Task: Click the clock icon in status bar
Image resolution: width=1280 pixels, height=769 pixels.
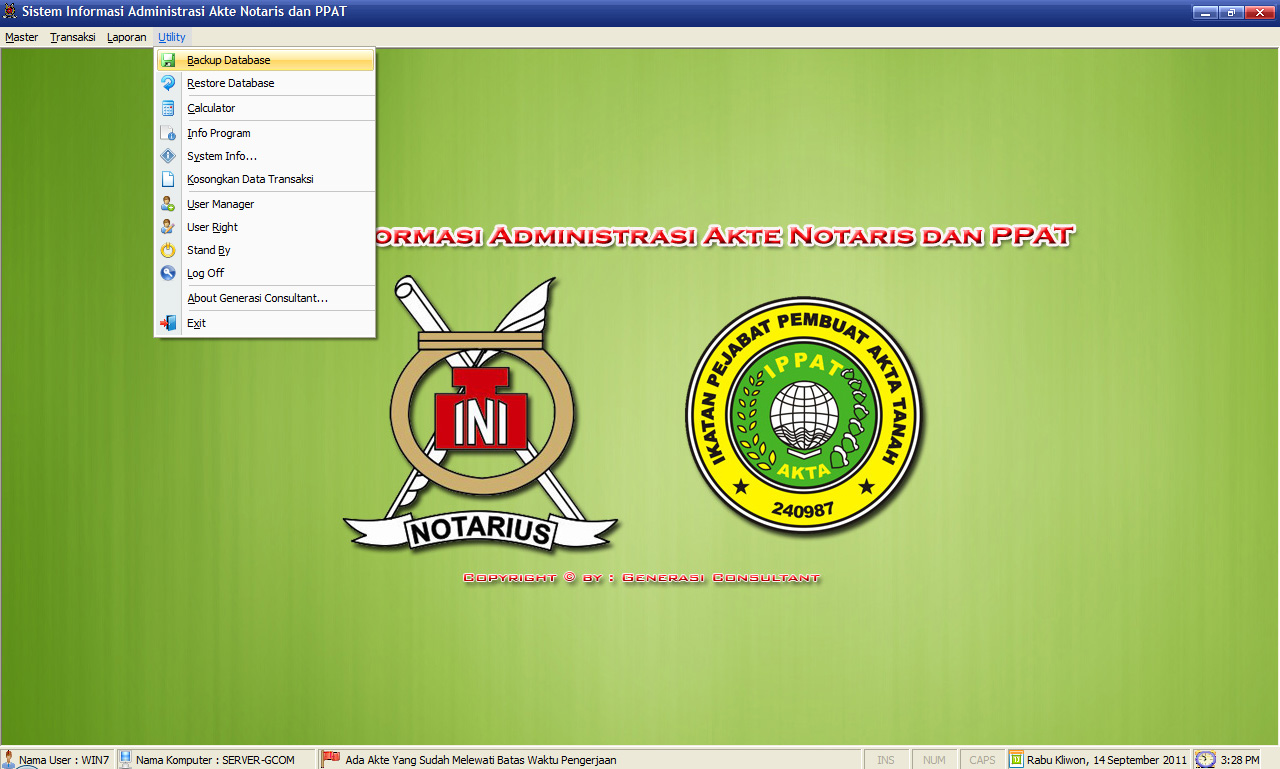Action: (x=1206, y=759)
